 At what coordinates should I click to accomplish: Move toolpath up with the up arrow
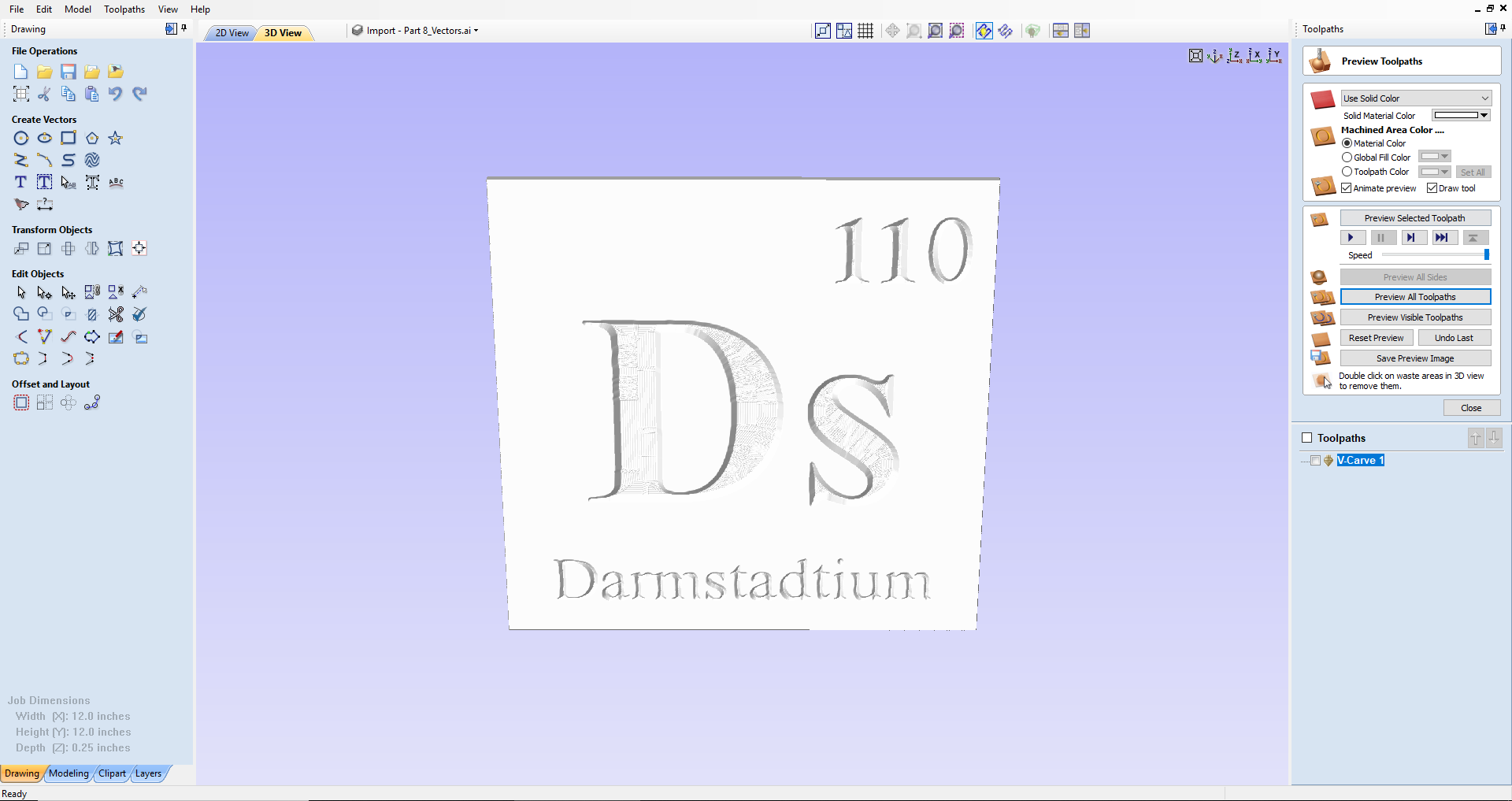point(1476,438)
